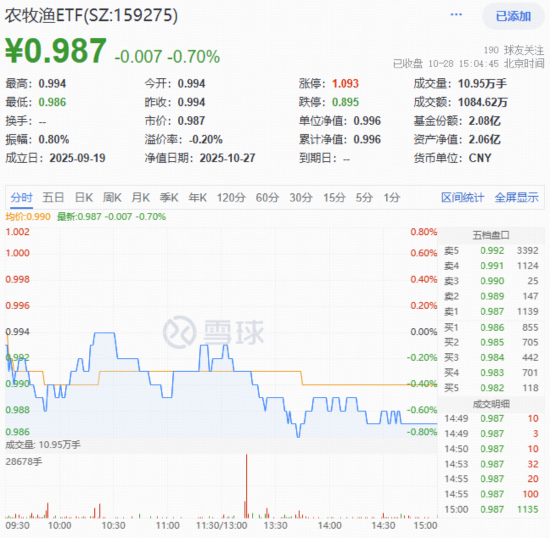
Task: Open the 月K chart tab
Action: coord(141,197)
